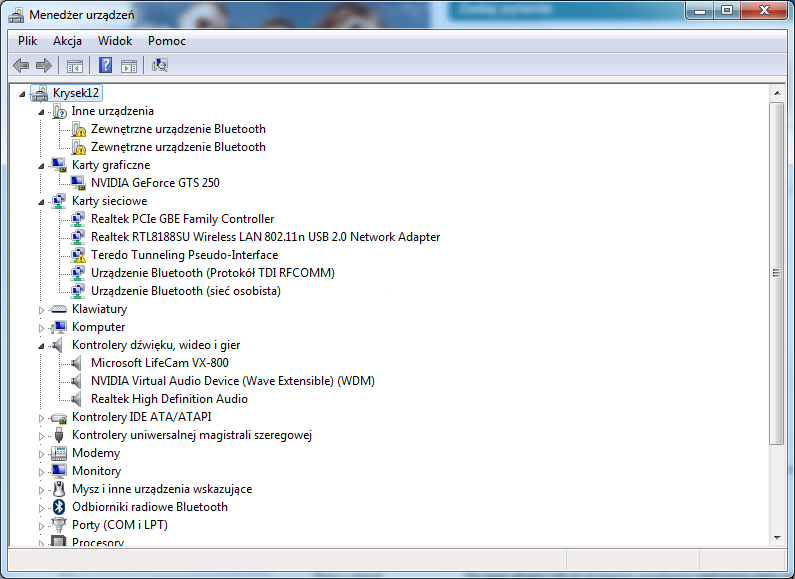Click the Microsoft LifeCam VX-800 speaker icon
Image resolution: width=795 pixels, height=579 pixels.
click(76, 363)
